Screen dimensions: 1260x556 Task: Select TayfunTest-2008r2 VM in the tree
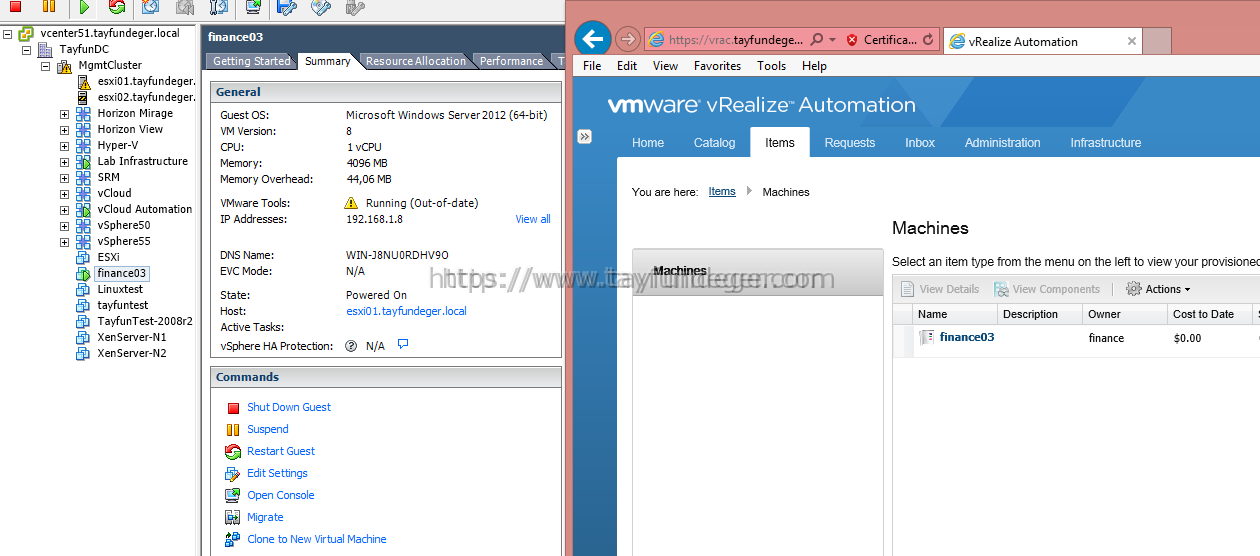click(145, 321)
